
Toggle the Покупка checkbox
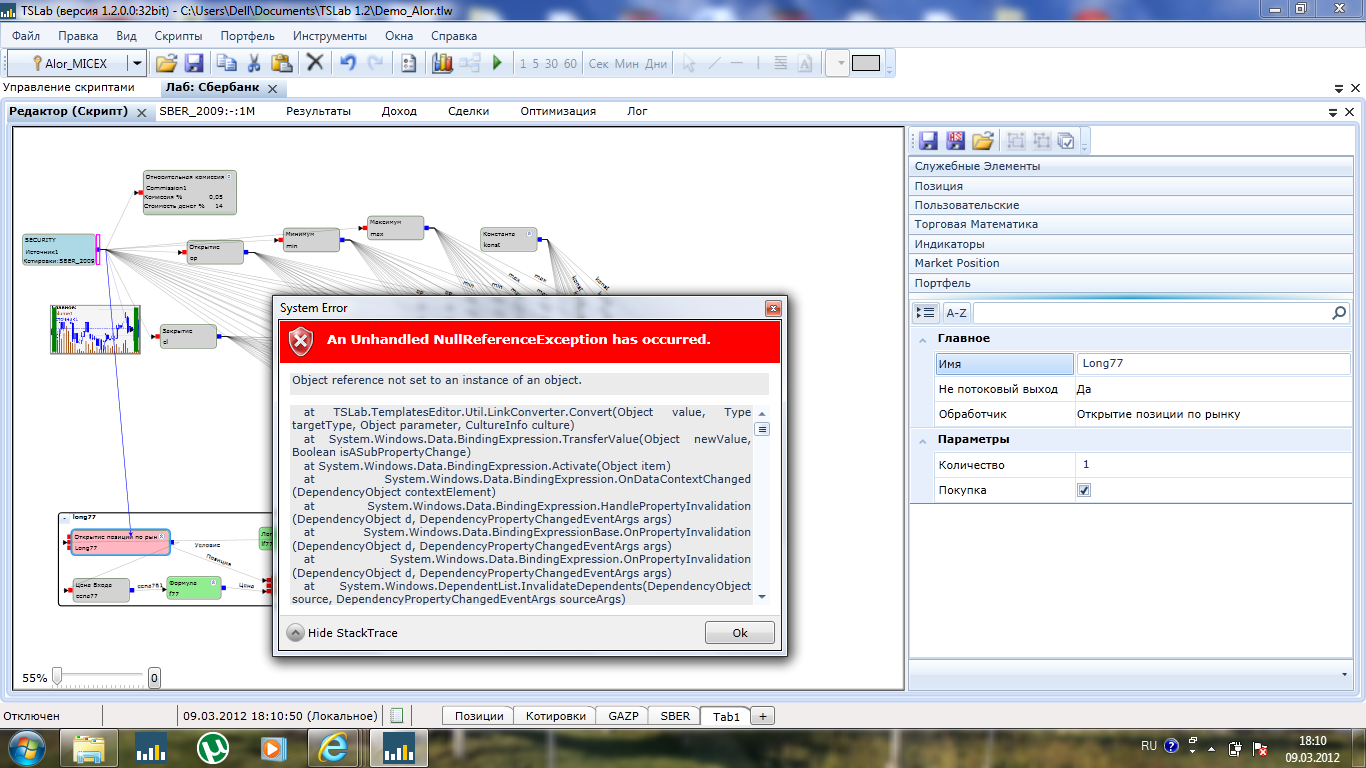tap(1084, 490)
